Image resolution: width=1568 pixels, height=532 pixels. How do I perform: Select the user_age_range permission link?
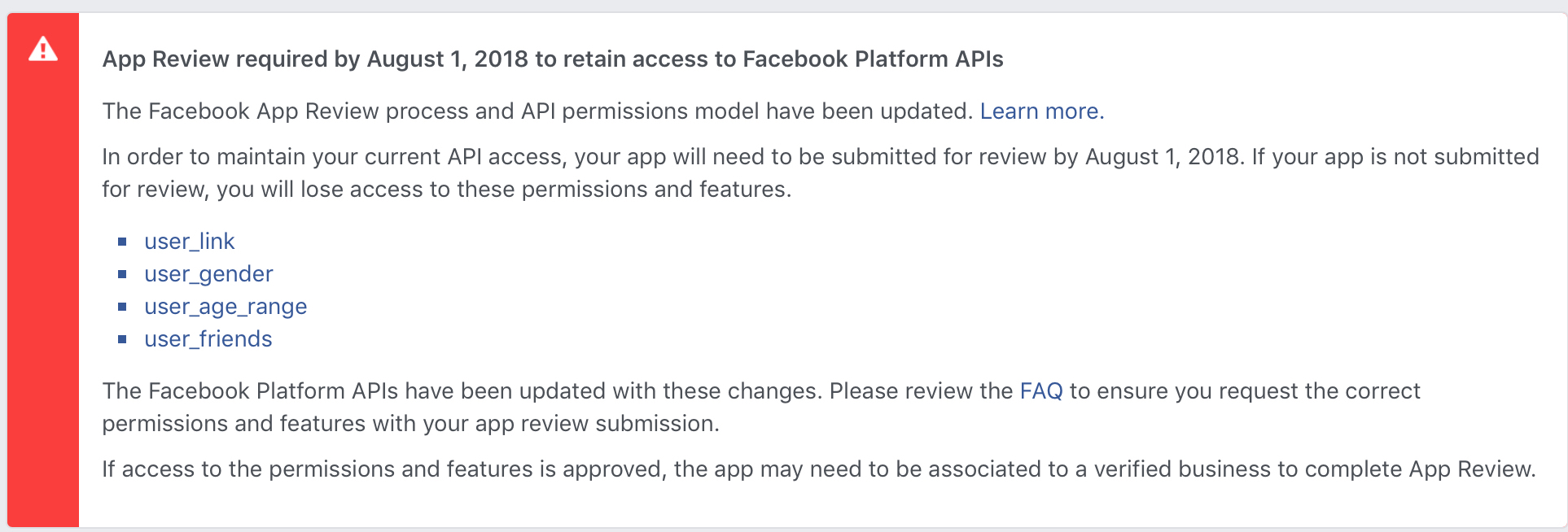click(x=226, y=307)
